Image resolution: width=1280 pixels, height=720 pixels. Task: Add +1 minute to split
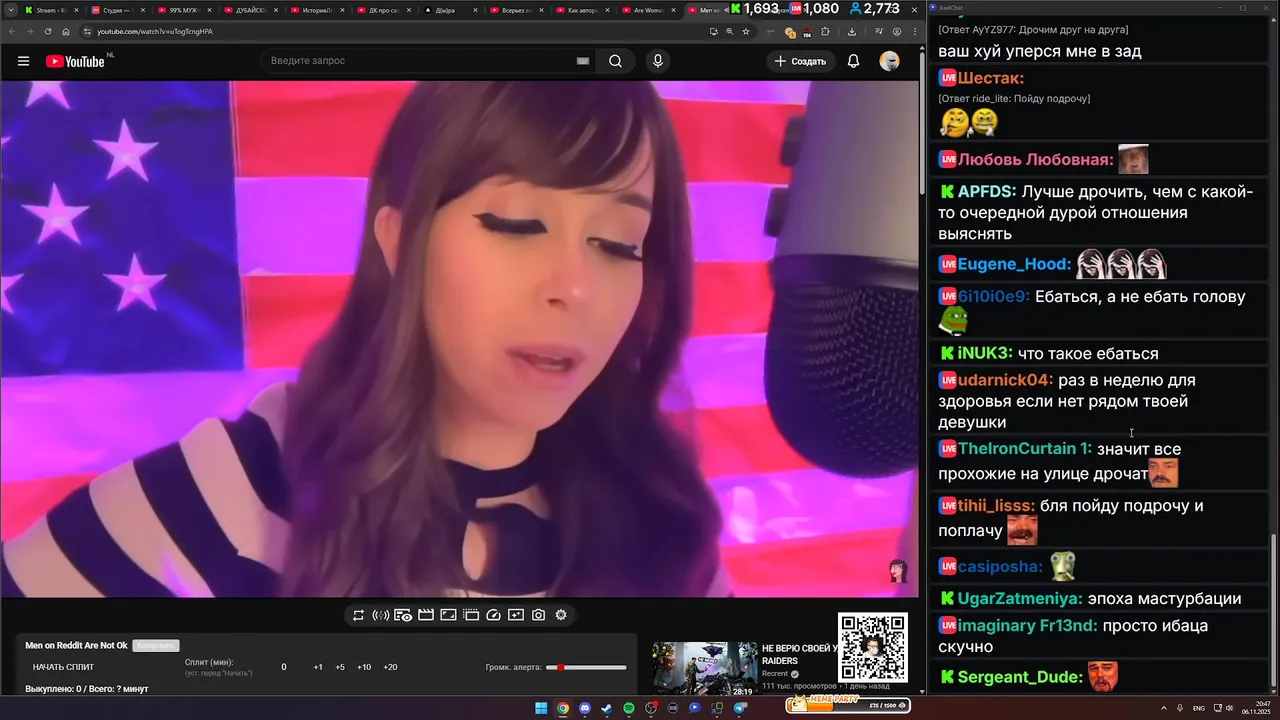318,667
